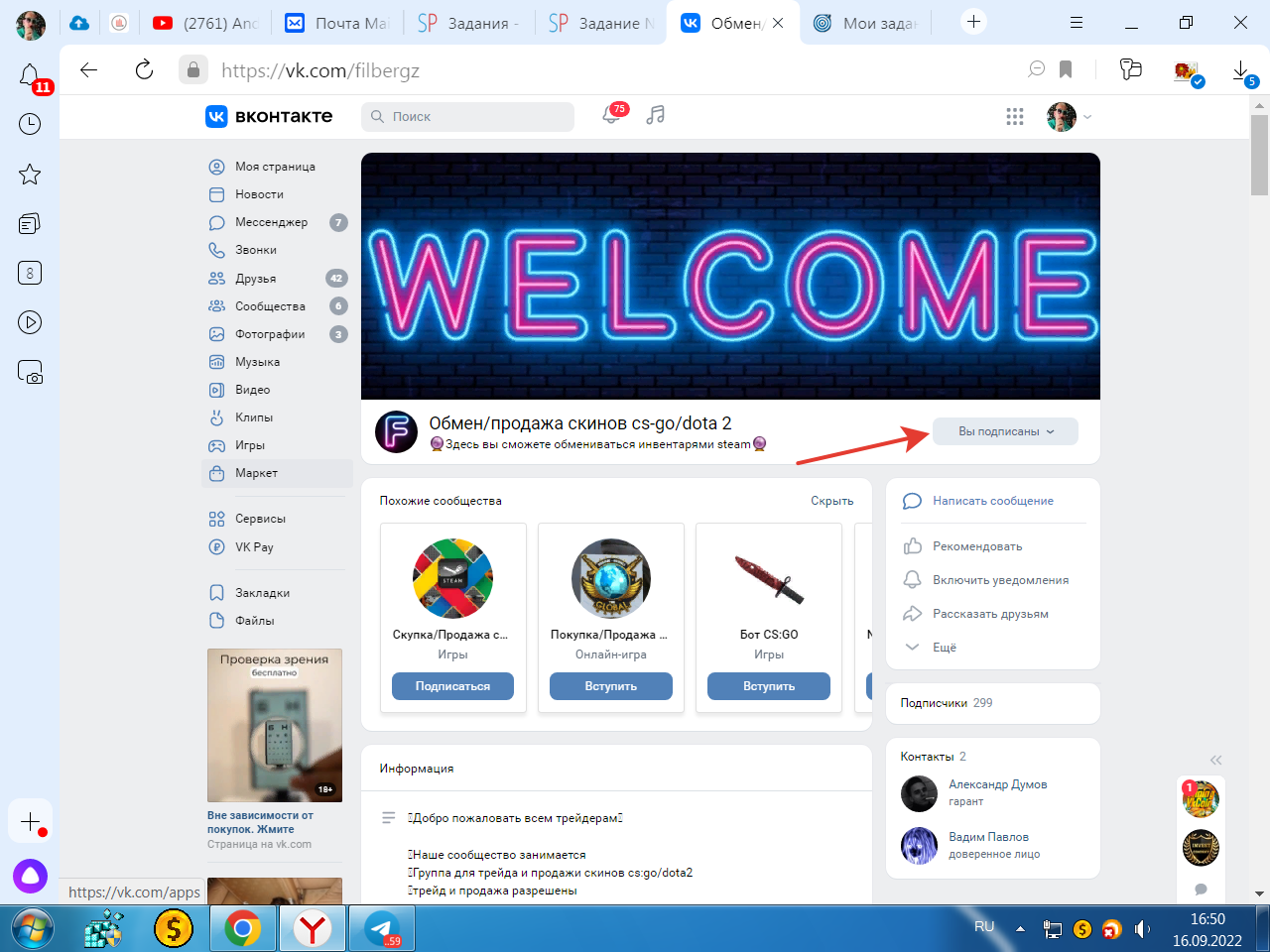Screen dimensions: 1270x952
Task: Open the browser collections icon in sidebar
Action: point(30,224)
